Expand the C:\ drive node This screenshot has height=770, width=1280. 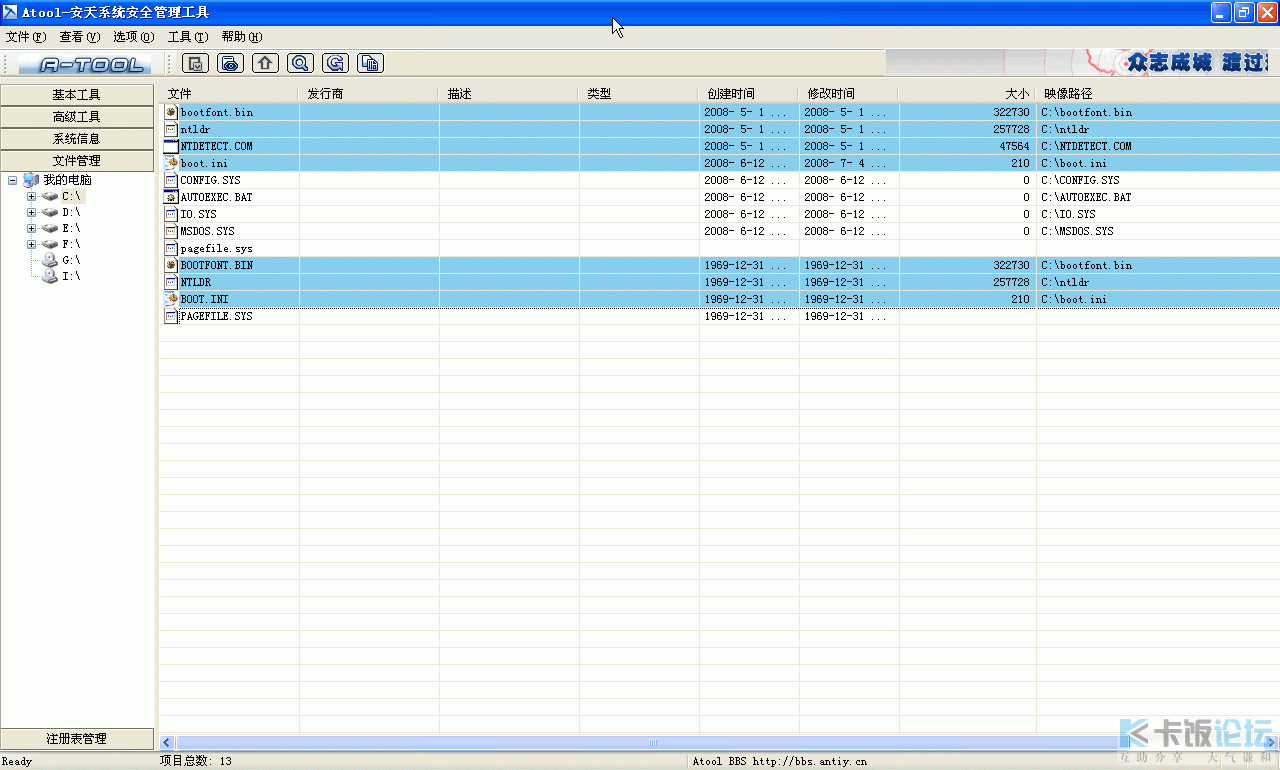[31, 196]
